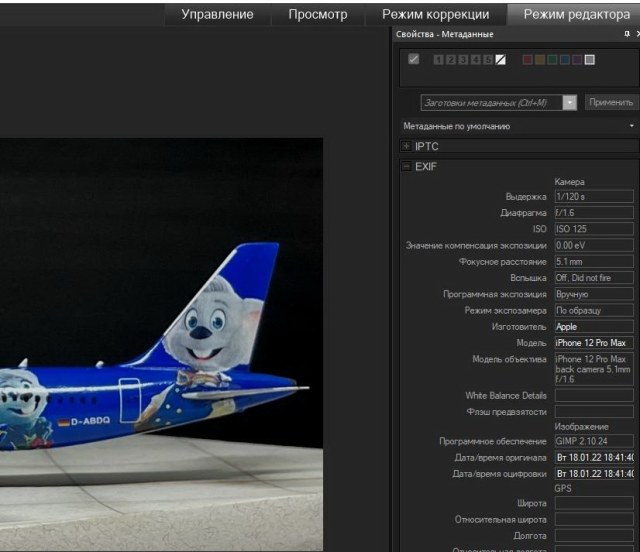Apply the purple color label
This screenshot has height=552, width=640.
click(577, 60)
